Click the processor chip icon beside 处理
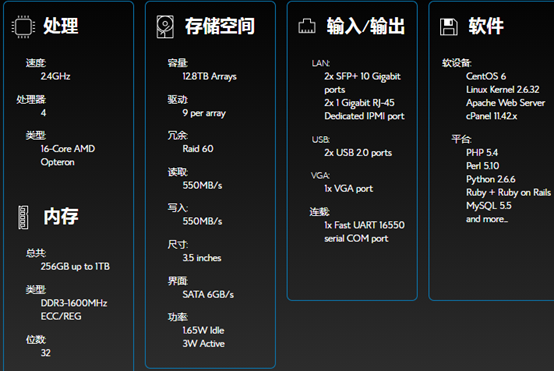 pyautogui.click(x=23, y=26)
